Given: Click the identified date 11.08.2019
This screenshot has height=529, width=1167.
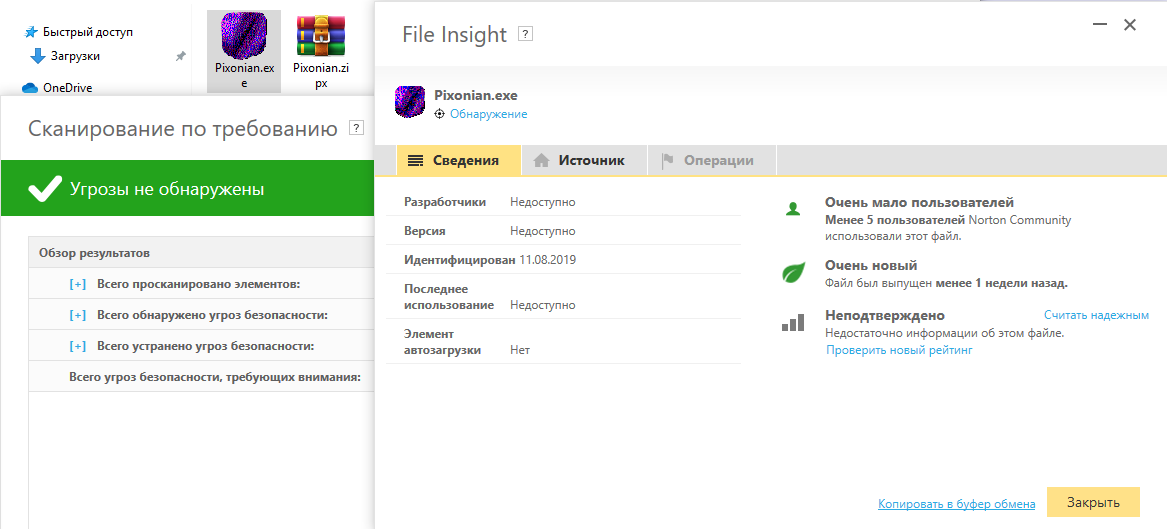Looking at the screenshot, I should 549,260.
